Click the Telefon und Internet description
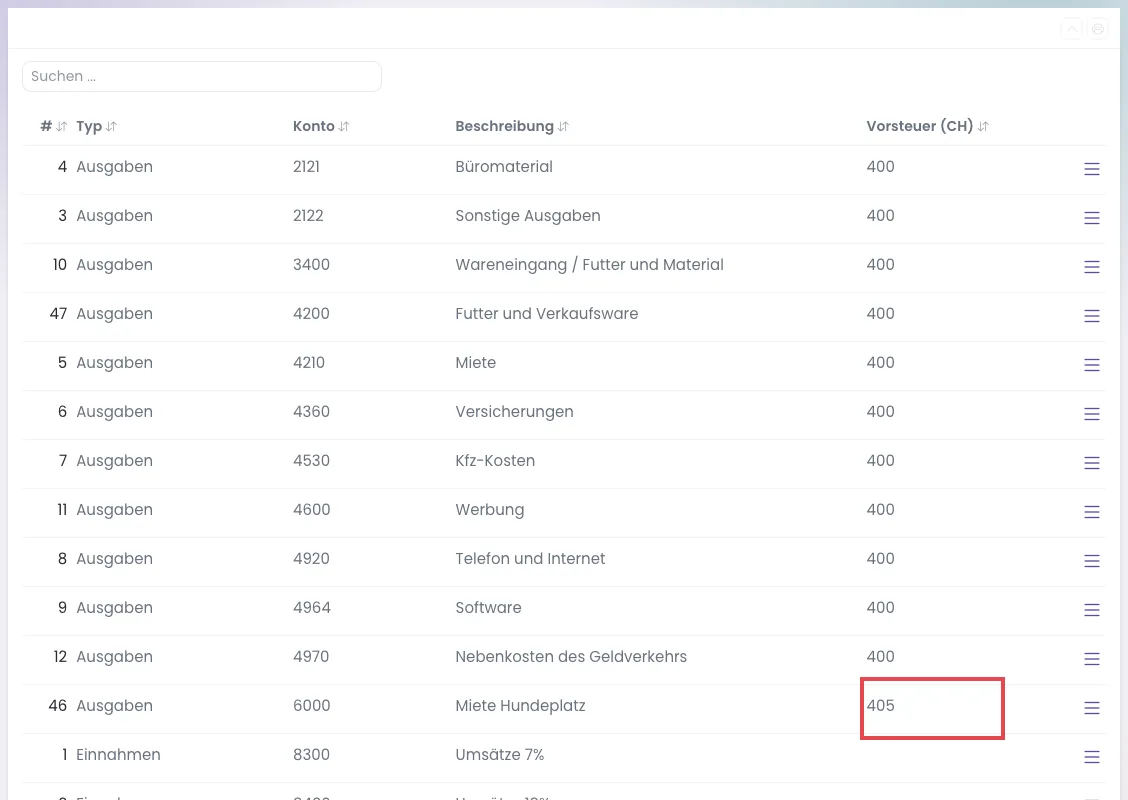This screenshot has width=1128, height=800. coord(529,558)
